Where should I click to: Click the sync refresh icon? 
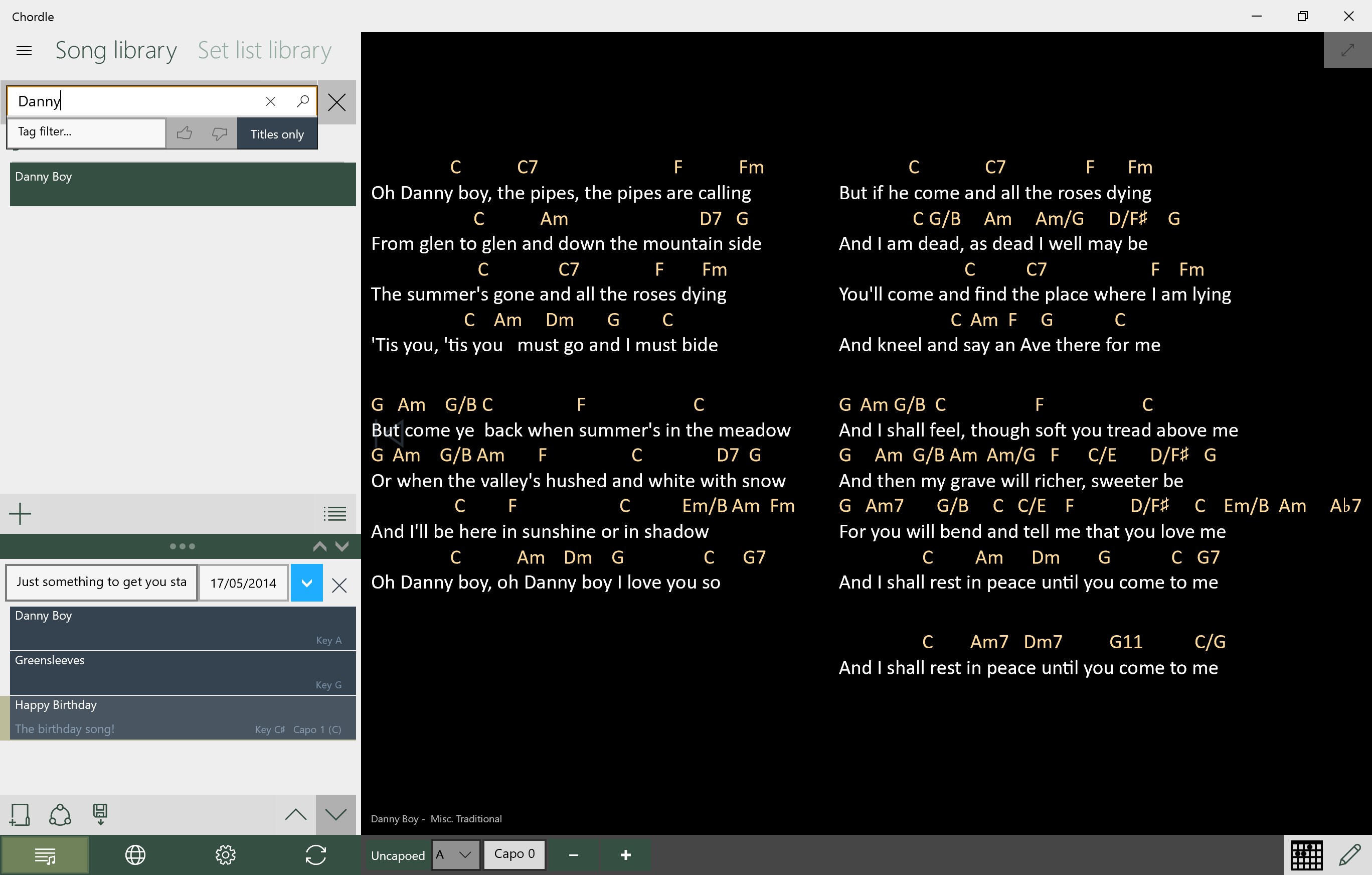click(x=315, y=855)
